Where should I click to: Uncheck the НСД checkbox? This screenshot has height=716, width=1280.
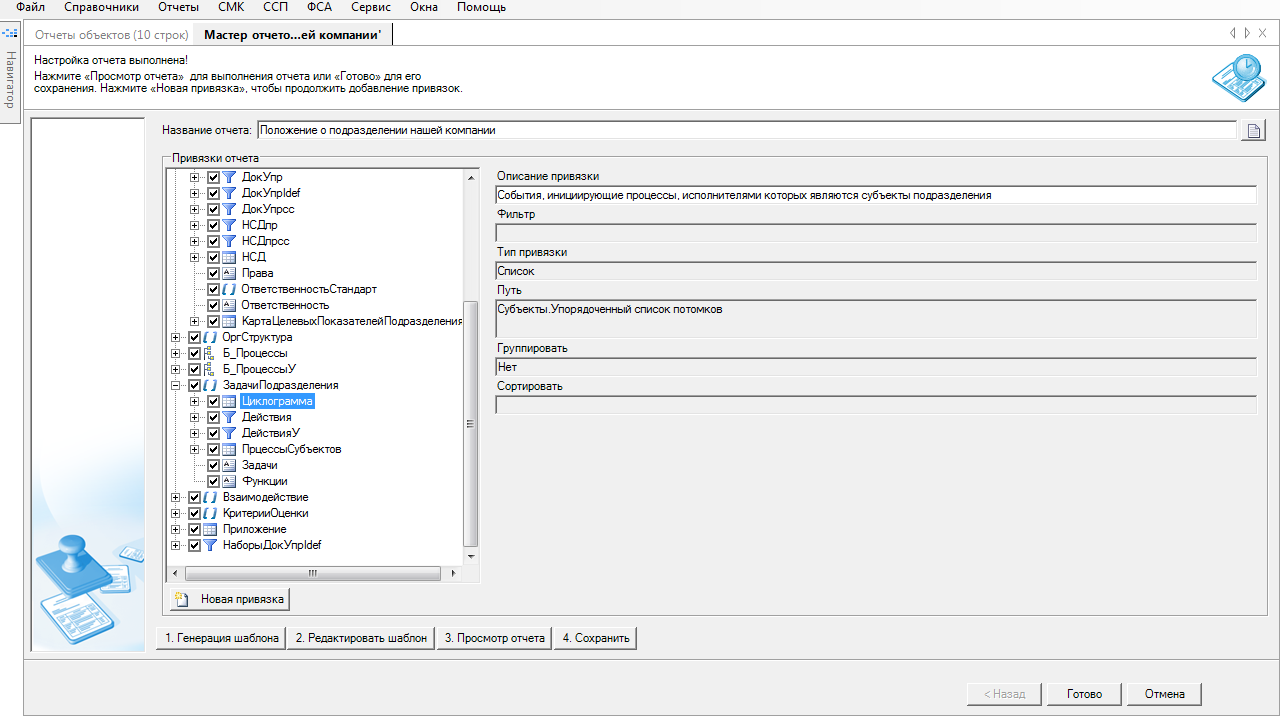[x=213, y=257]
